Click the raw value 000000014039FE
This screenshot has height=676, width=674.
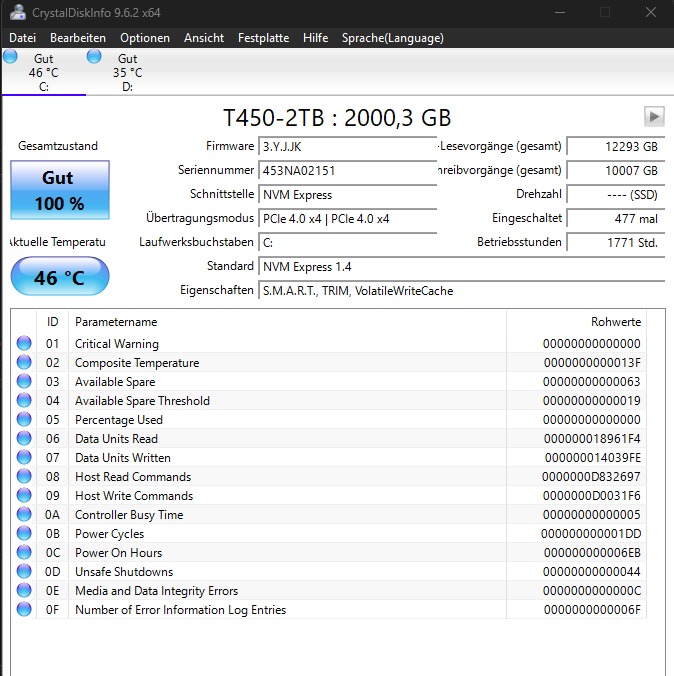[x=592, y=457]
